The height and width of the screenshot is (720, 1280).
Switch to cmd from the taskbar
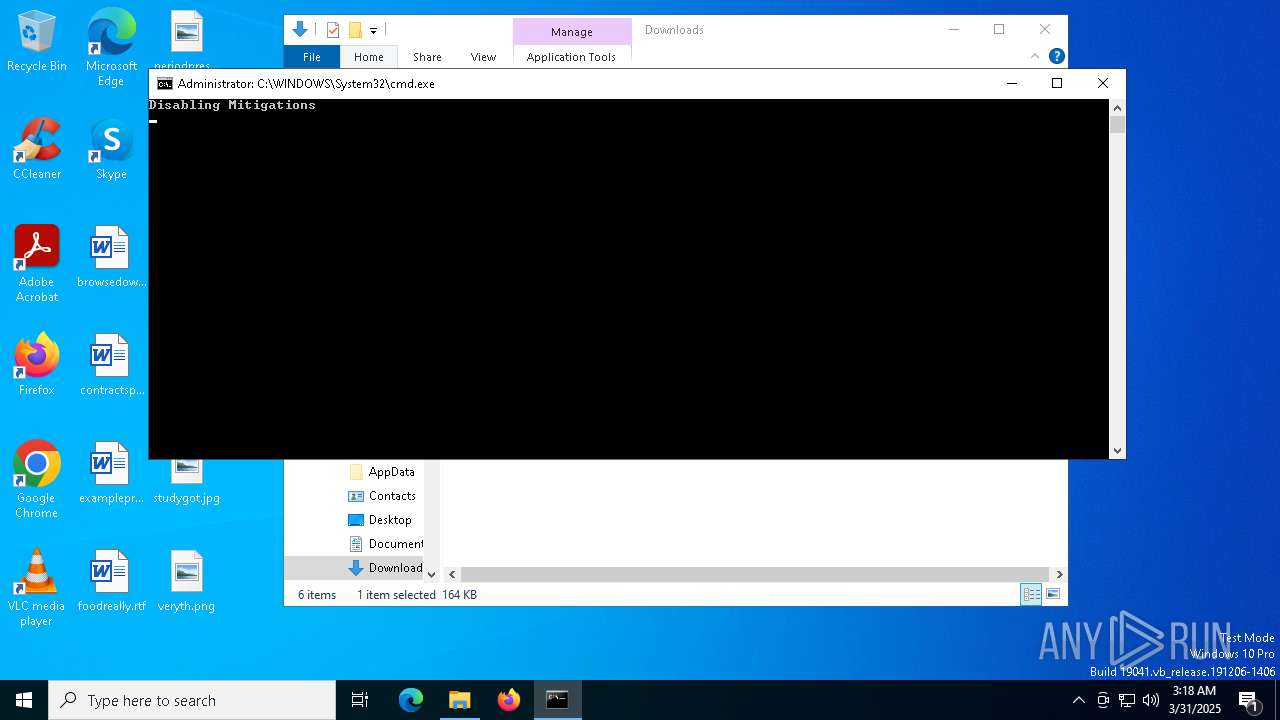[557, 700]
